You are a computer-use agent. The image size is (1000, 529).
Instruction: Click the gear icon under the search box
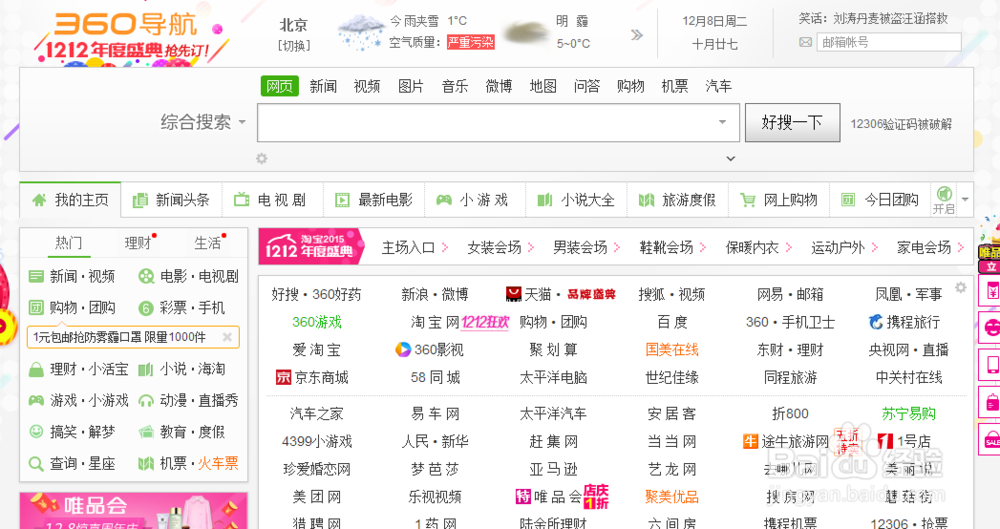[x=261, y=158]
